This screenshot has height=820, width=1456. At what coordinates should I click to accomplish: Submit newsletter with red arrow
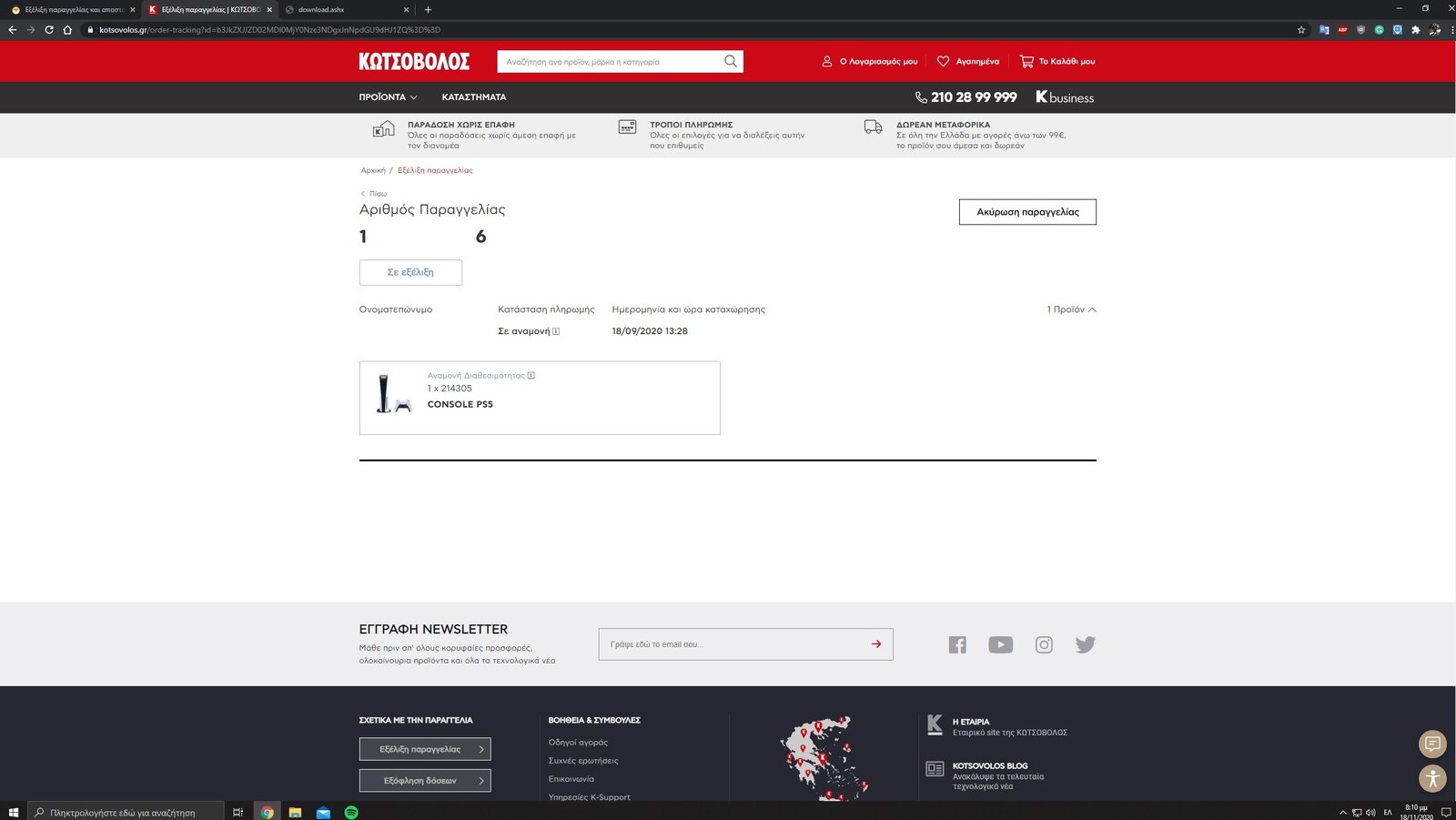[x=876, y=644]
